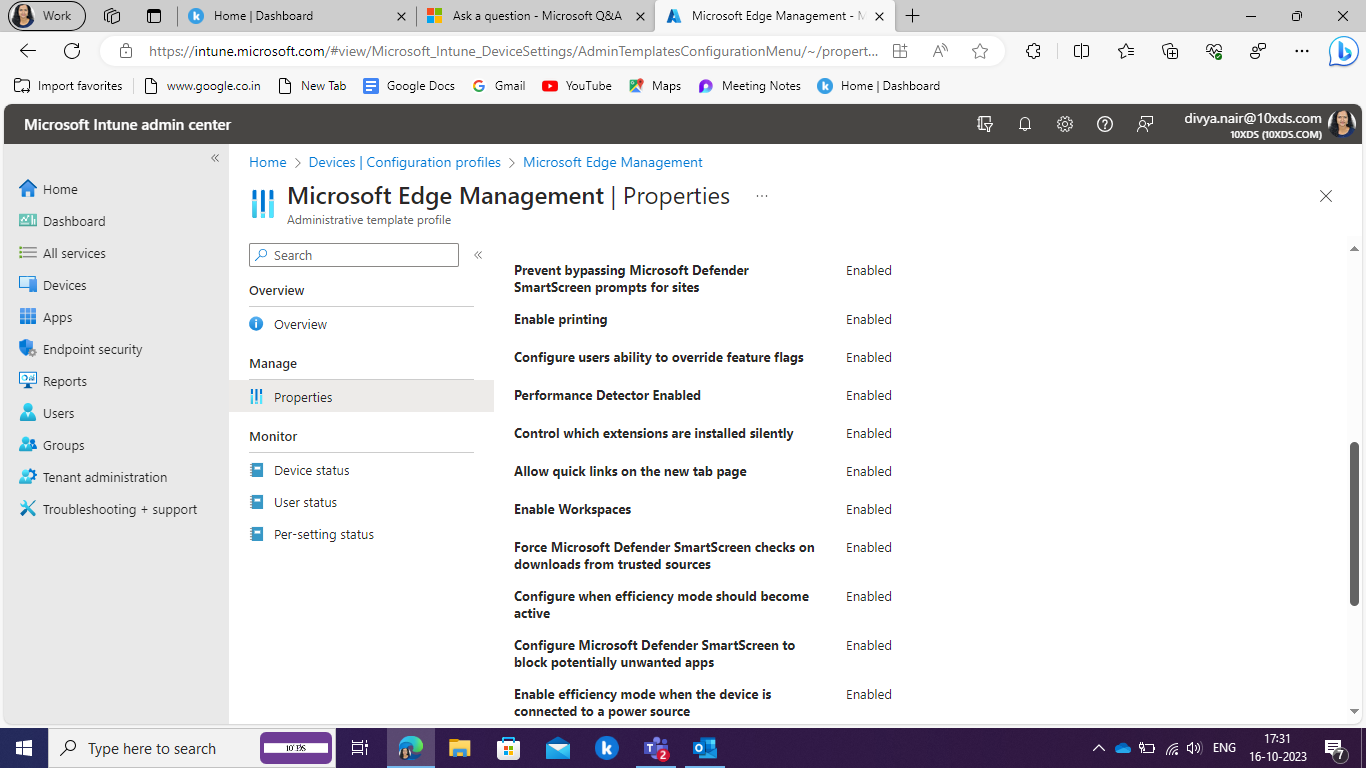Open Edge Settings and more menu
The image size is (1366, 768).
[x=1301, y=51]
